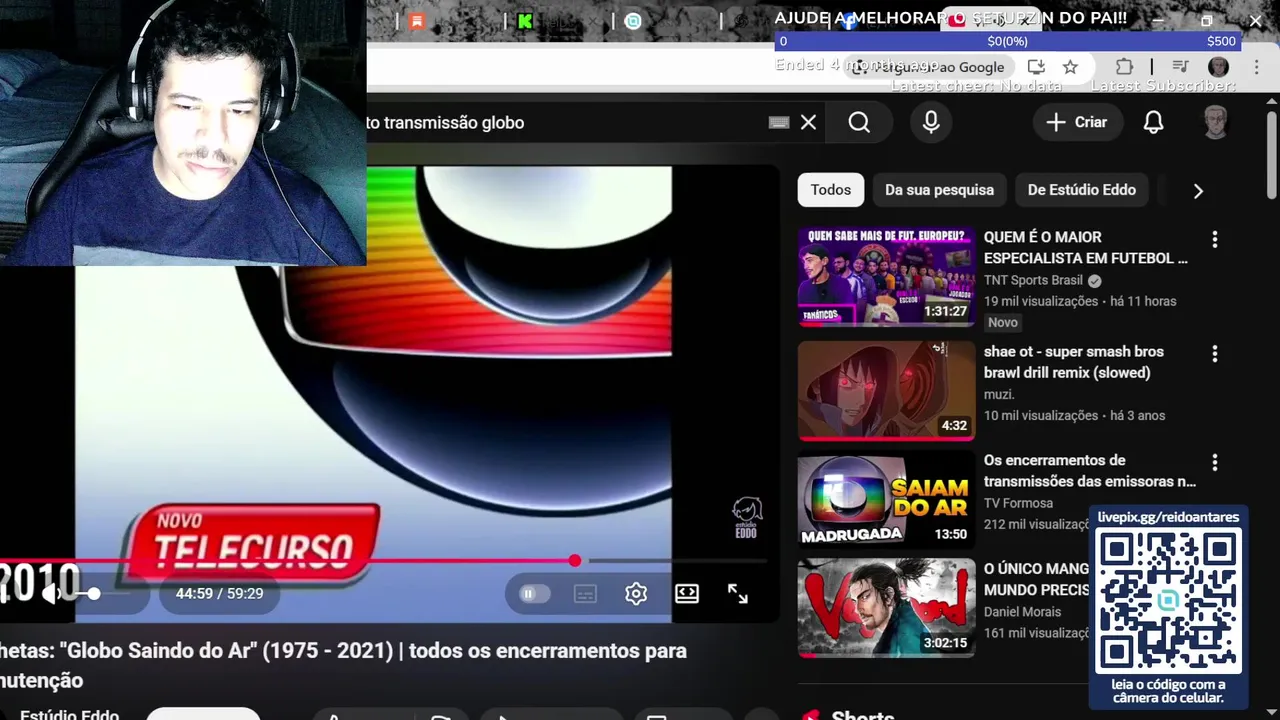Viewport: 1280px width, 720px height.
Task: Click the Estúdio Eddo watermark in player
Action: pyautogui.click(x=747, y=518)
